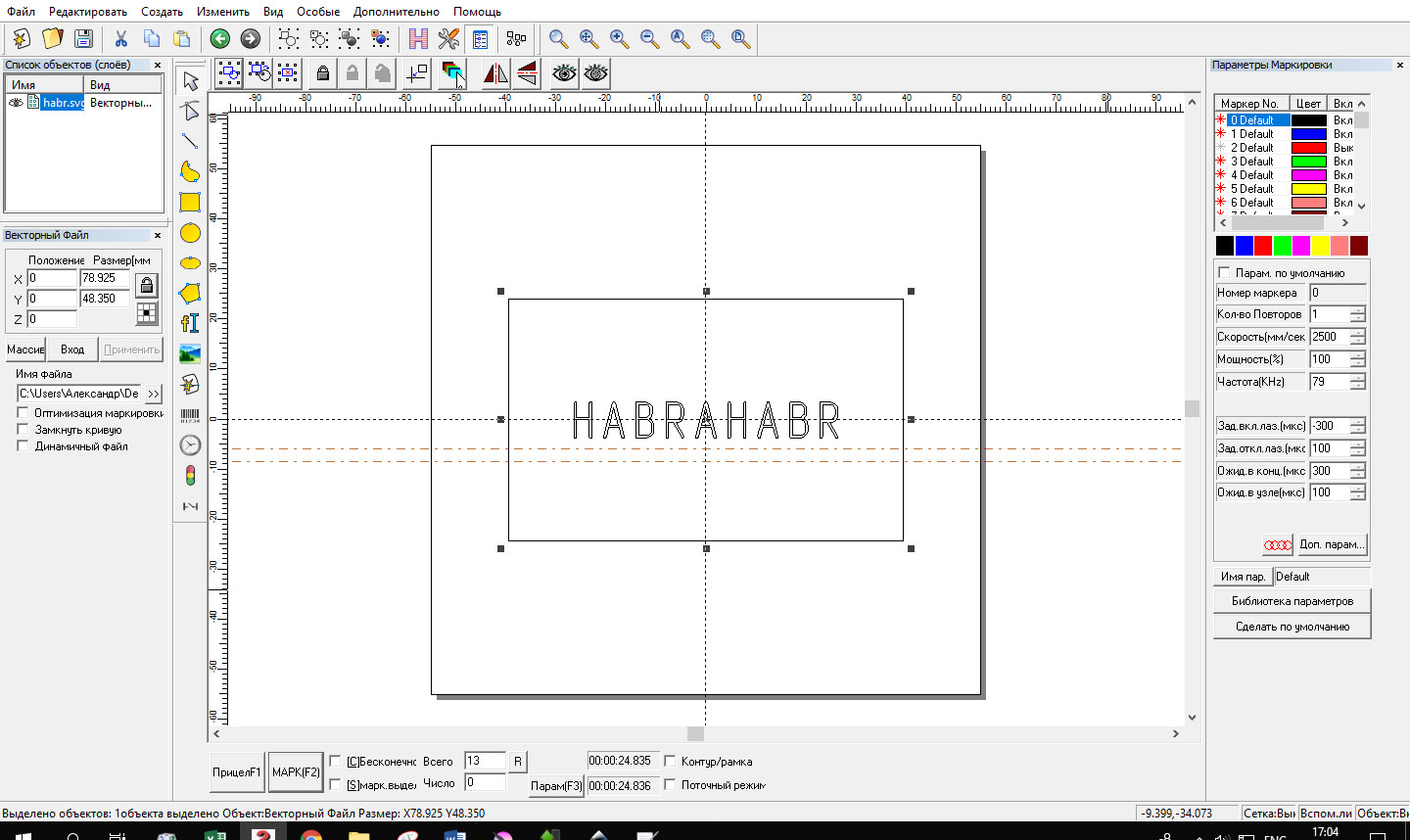Select the Line drawing tool

click(190, 142)
